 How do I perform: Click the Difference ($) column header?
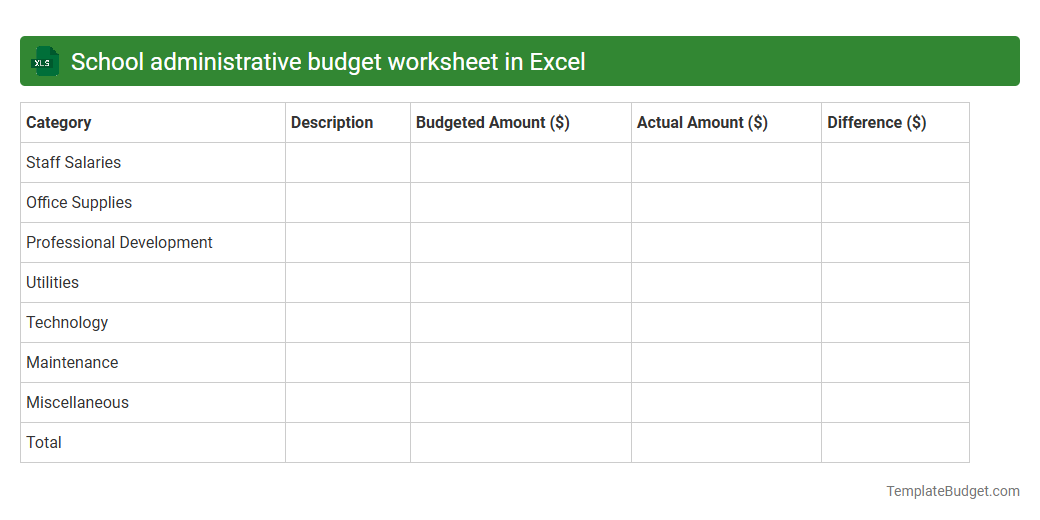[895, 123]
